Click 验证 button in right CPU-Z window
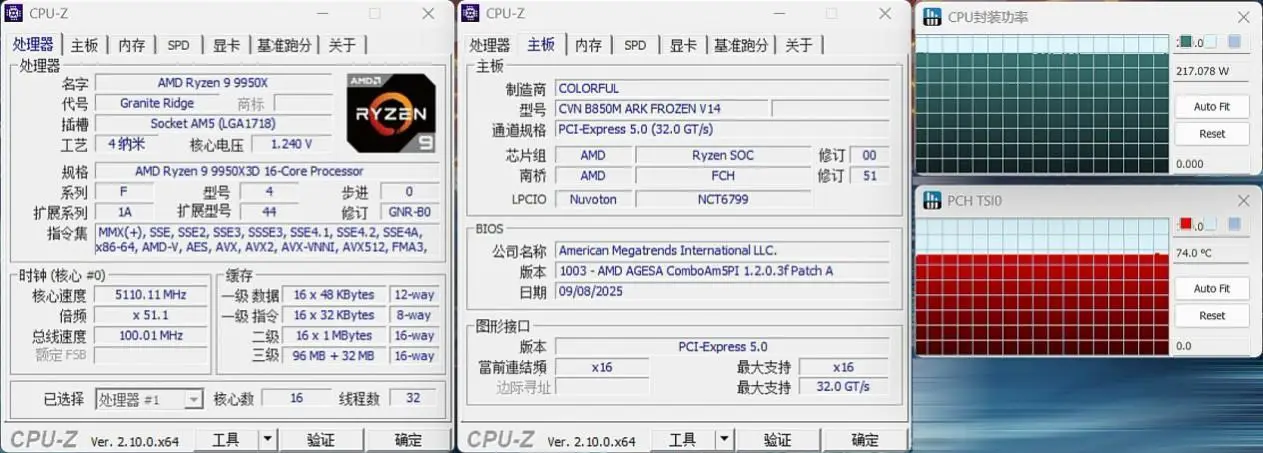The image size is (1263, 453). (x=777, y=440)
